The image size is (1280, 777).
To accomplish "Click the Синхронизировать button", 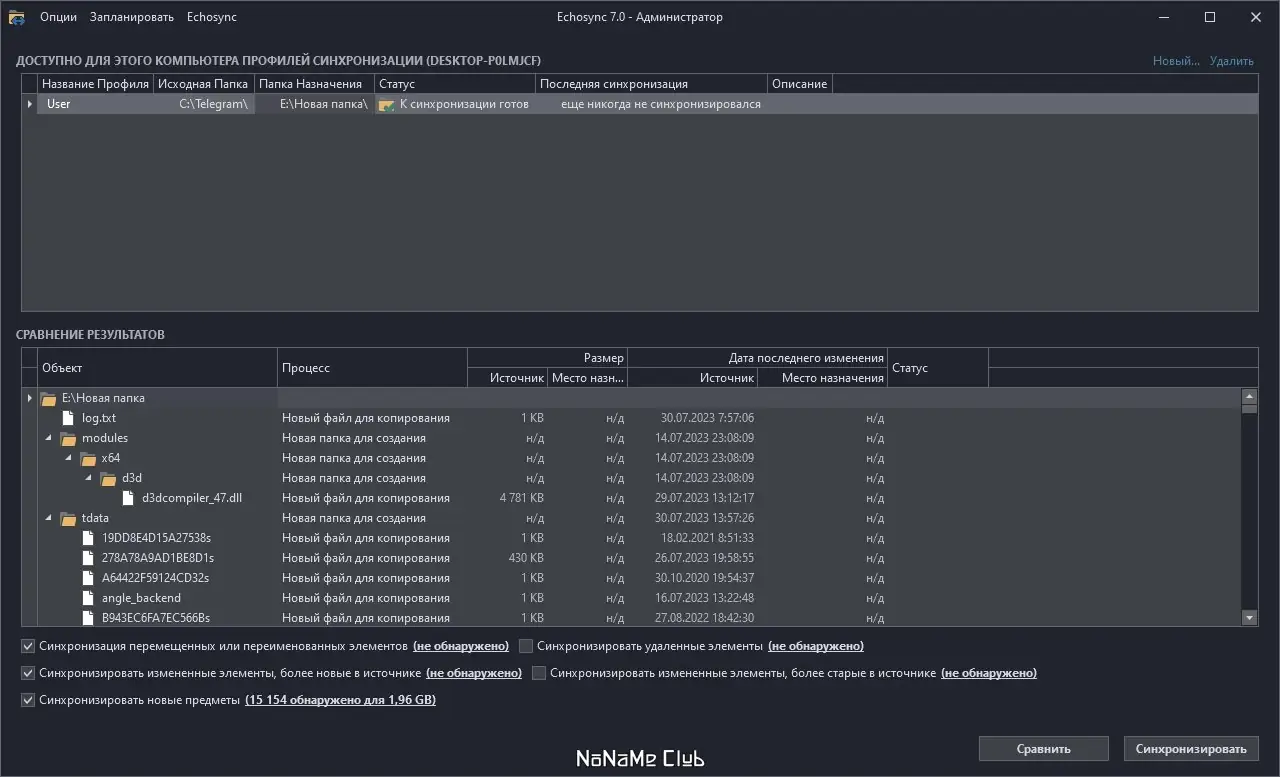I will point(1191,748).
